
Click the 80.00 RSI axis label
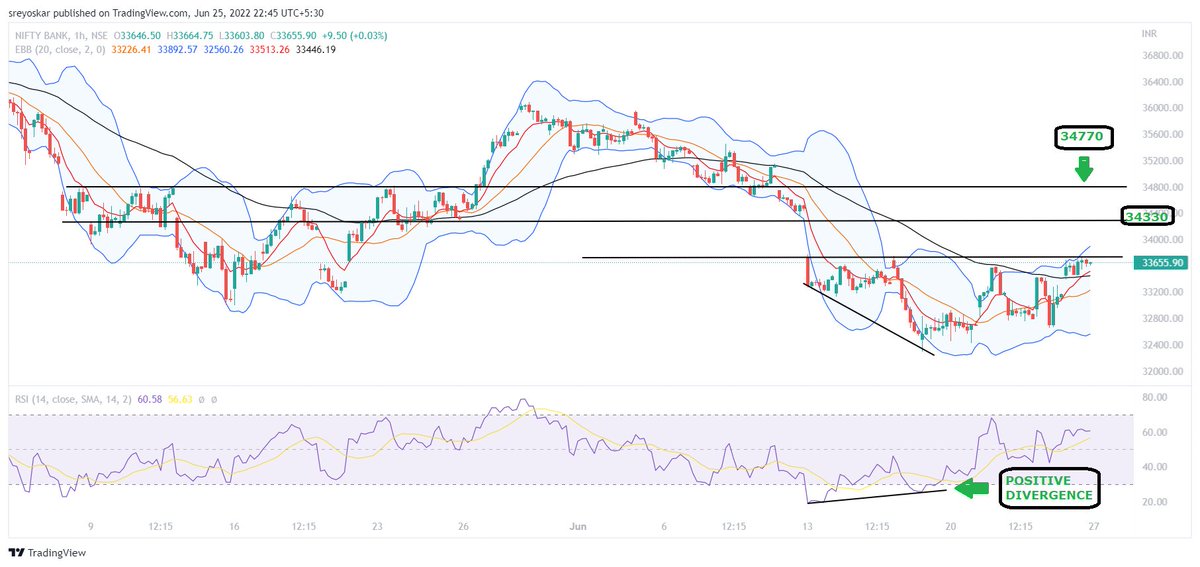[x=1156, y=397]
